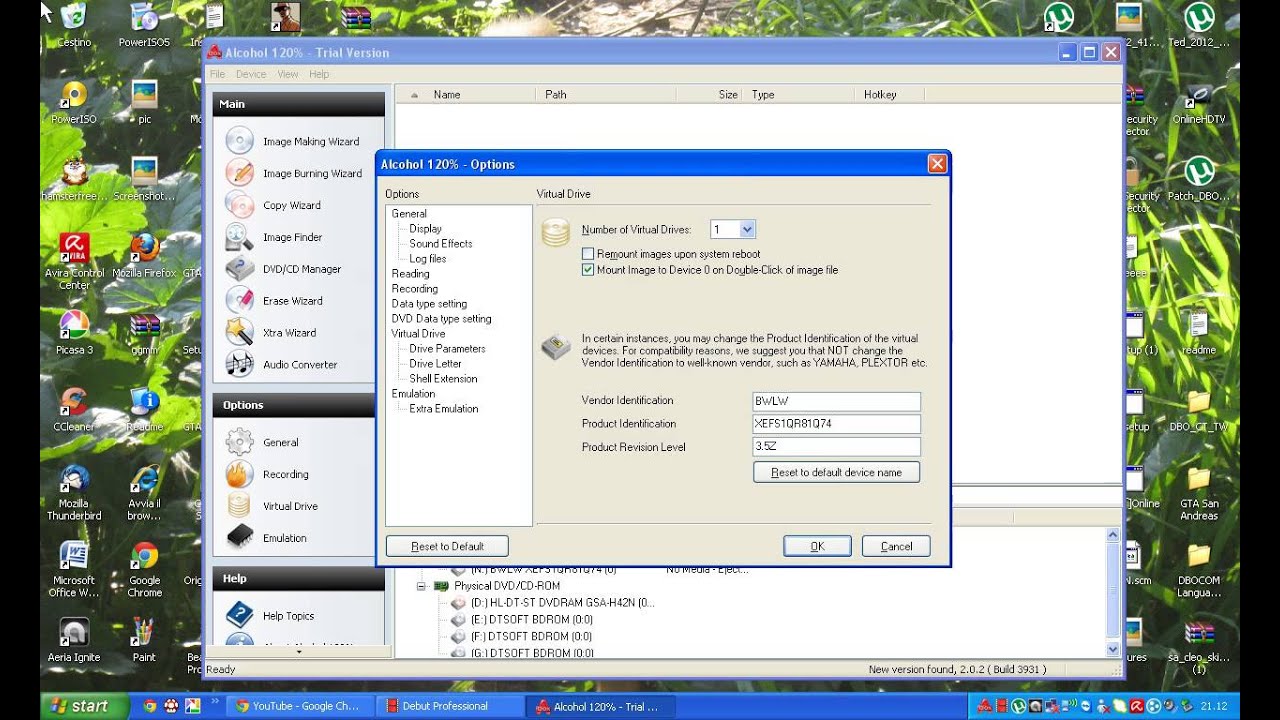Select the (D:) HL-DT-ST DVDRAM drive row

tap(562, 603)
